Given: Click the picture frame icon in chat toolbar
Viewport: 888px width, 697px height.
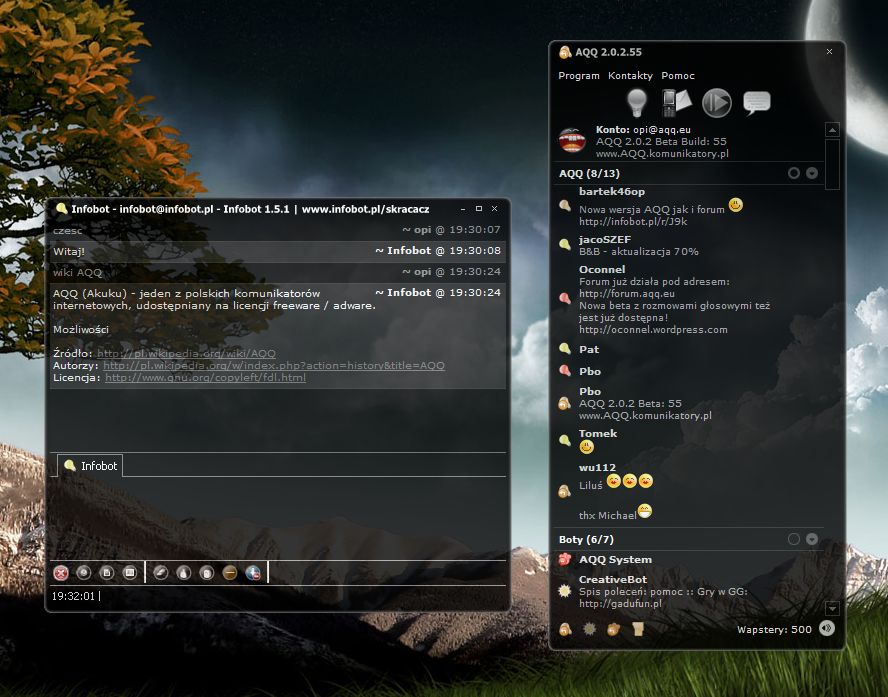Looking at the screenshot, I should (x=130, y=573).
